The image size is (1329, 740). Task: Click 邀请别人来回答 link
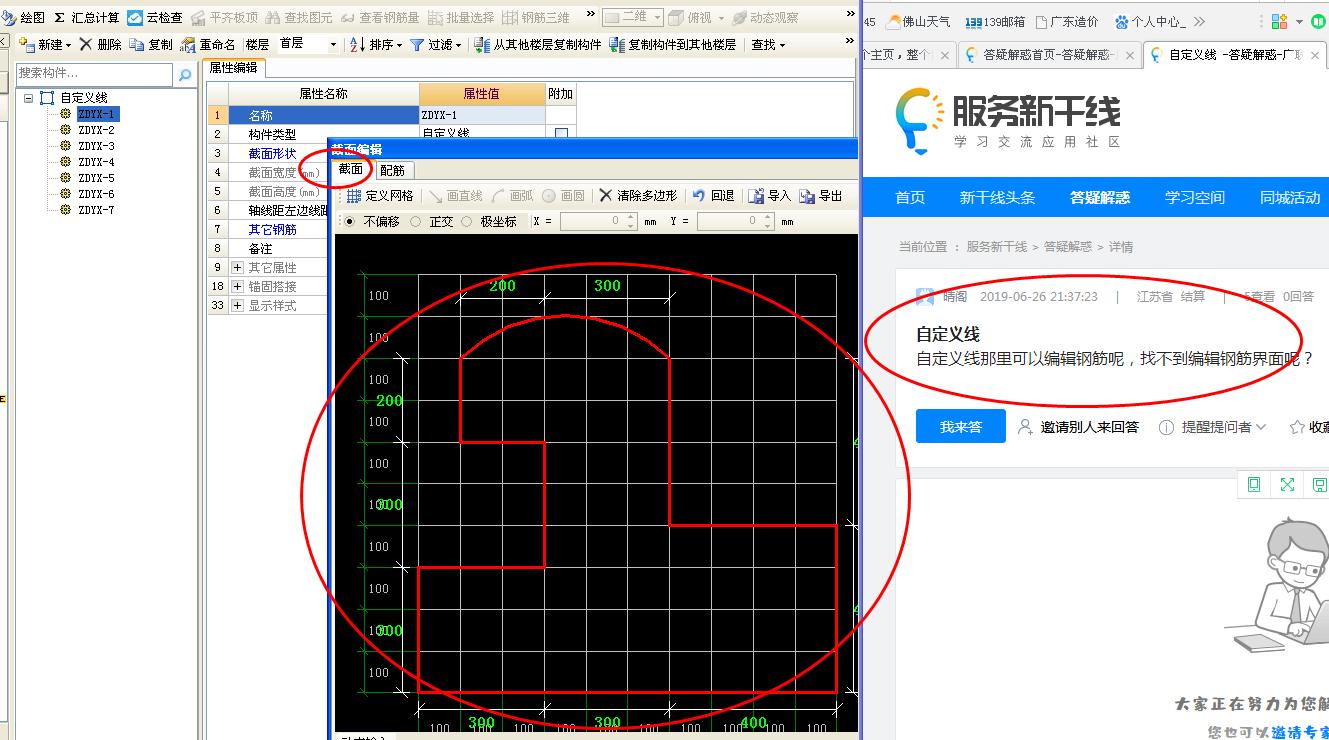[1078, 427]
